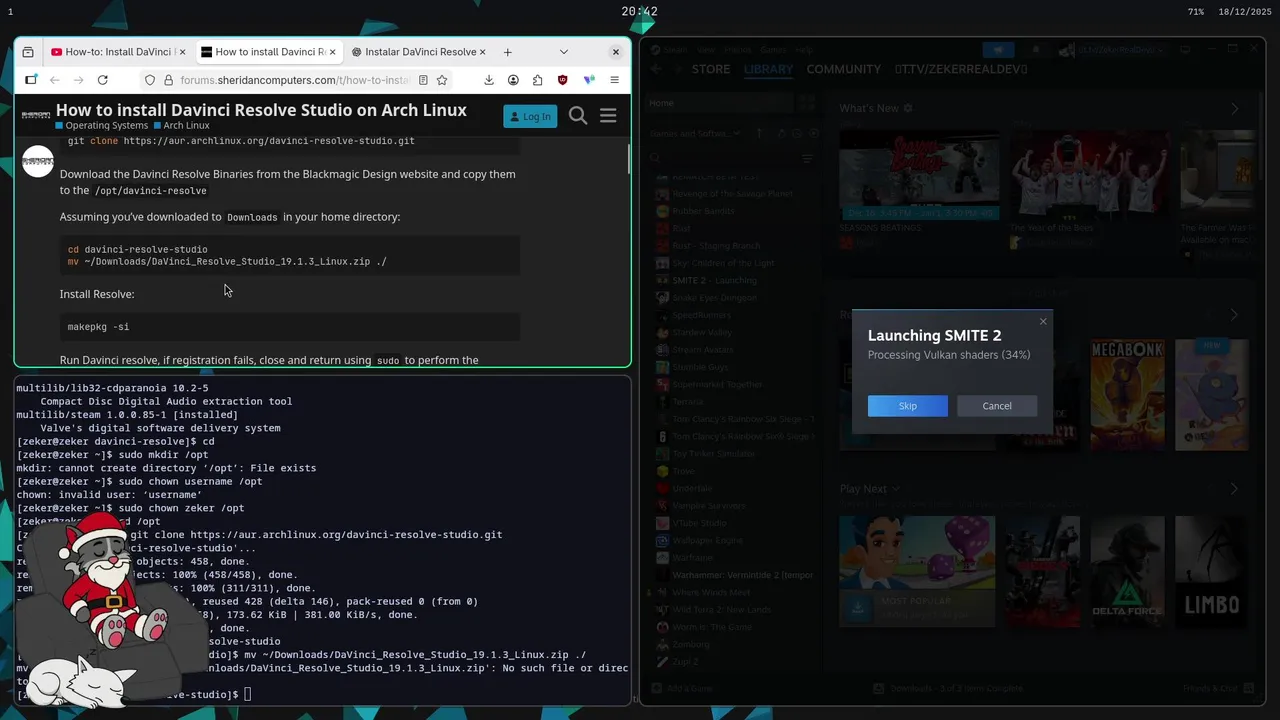This screenshot has height=720, width=1280.
Task: Open the Help menu in Steam
Action: coord(804,49)
